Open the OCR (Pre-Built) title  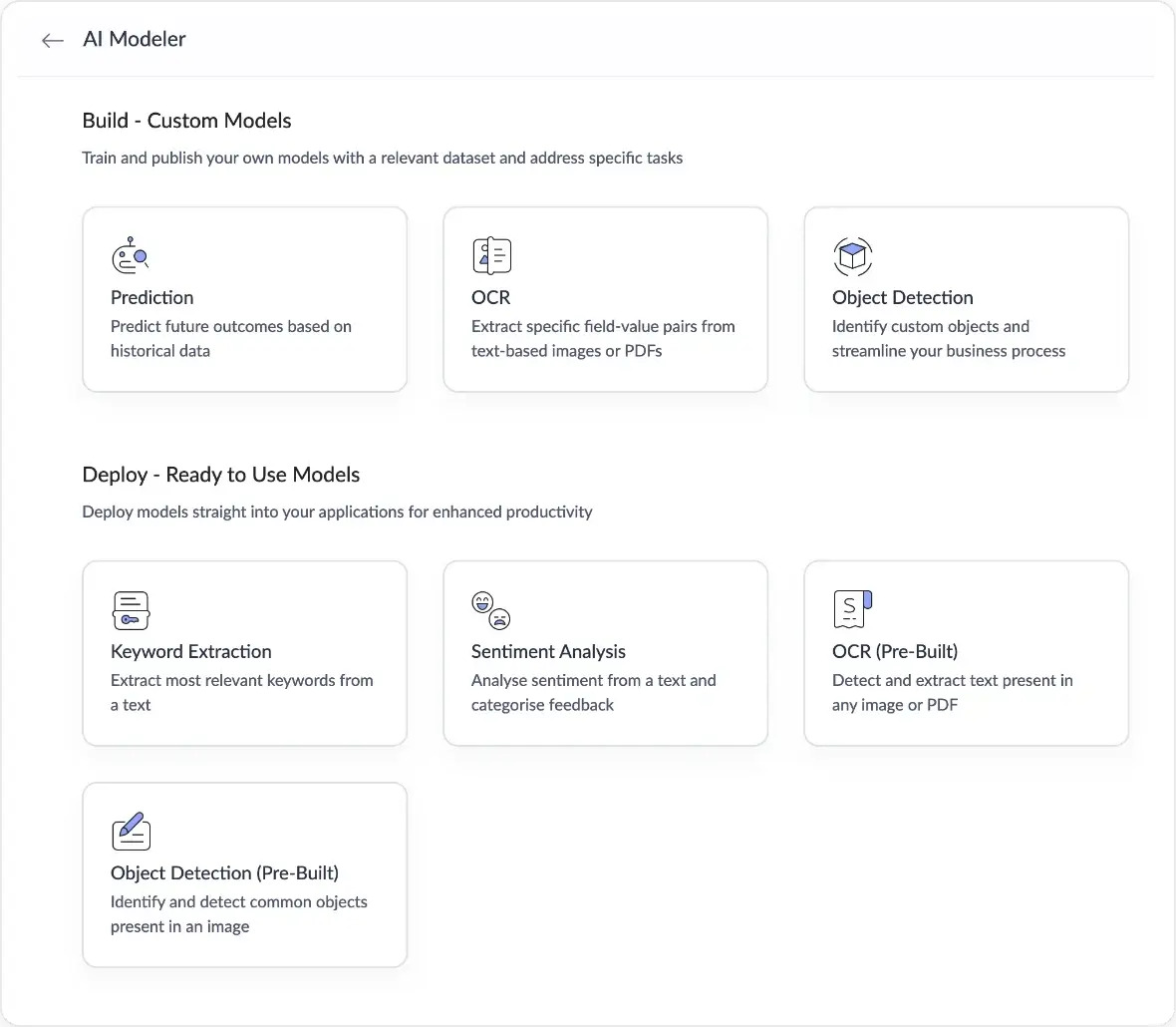[894, 651]
